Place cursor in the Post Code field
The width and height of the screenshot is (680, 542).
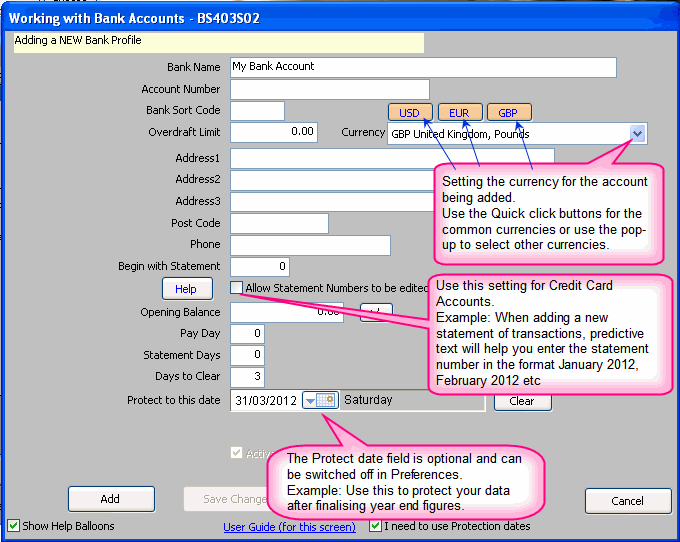(x=279, y=223)
